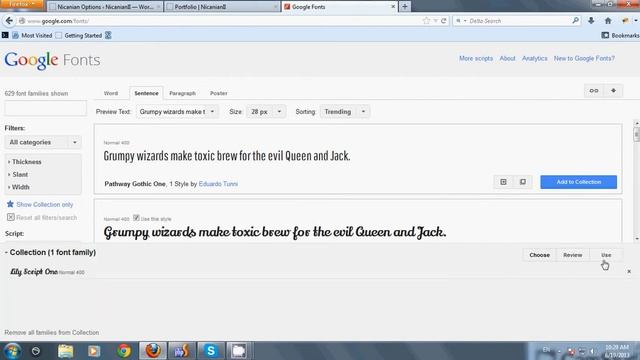Open New to Google Fonts link
640x360 pixels.
pyautogui.click(x=584, y=58)
